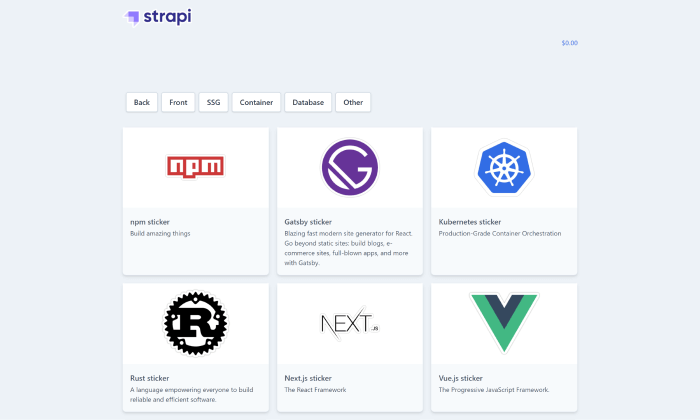Image resolution: width=700 pixels, height=420 pixels.
Task: Select the Vue.js logo image
Action: click(x=504, y=323)
